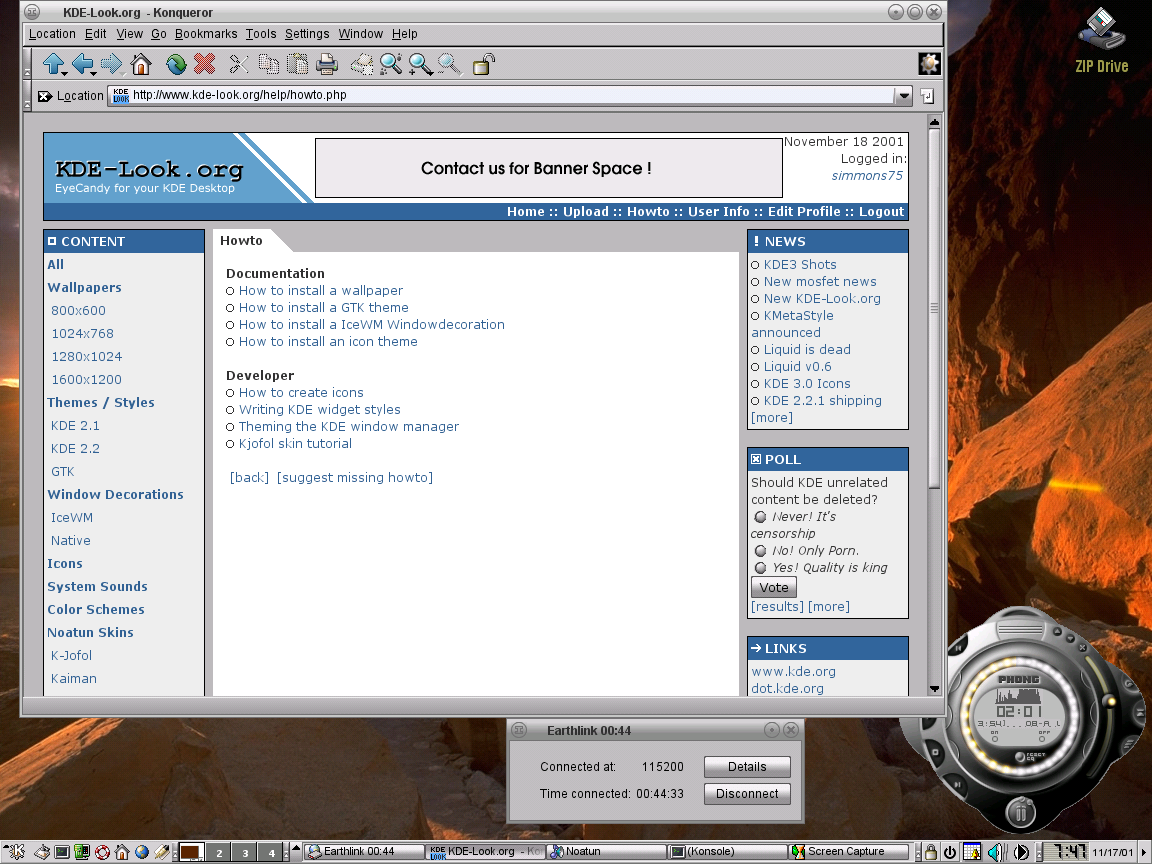This screenshot has height=864, width=1152.
Task: Launch the terminal from the panel icon
Action: [62, 852]
